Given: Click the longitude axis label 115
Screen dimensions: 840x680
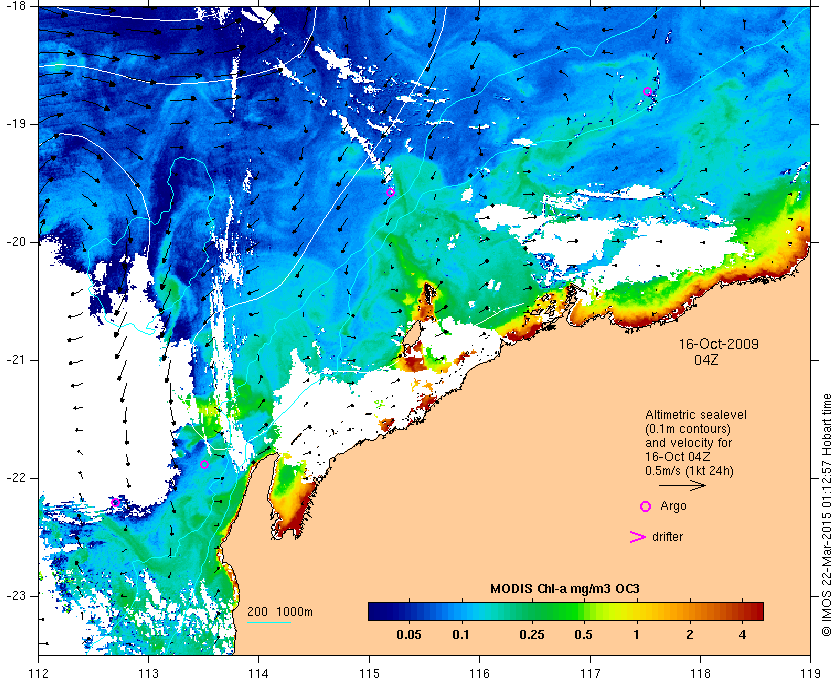Looking at the screenshot, I should [369, 673].
